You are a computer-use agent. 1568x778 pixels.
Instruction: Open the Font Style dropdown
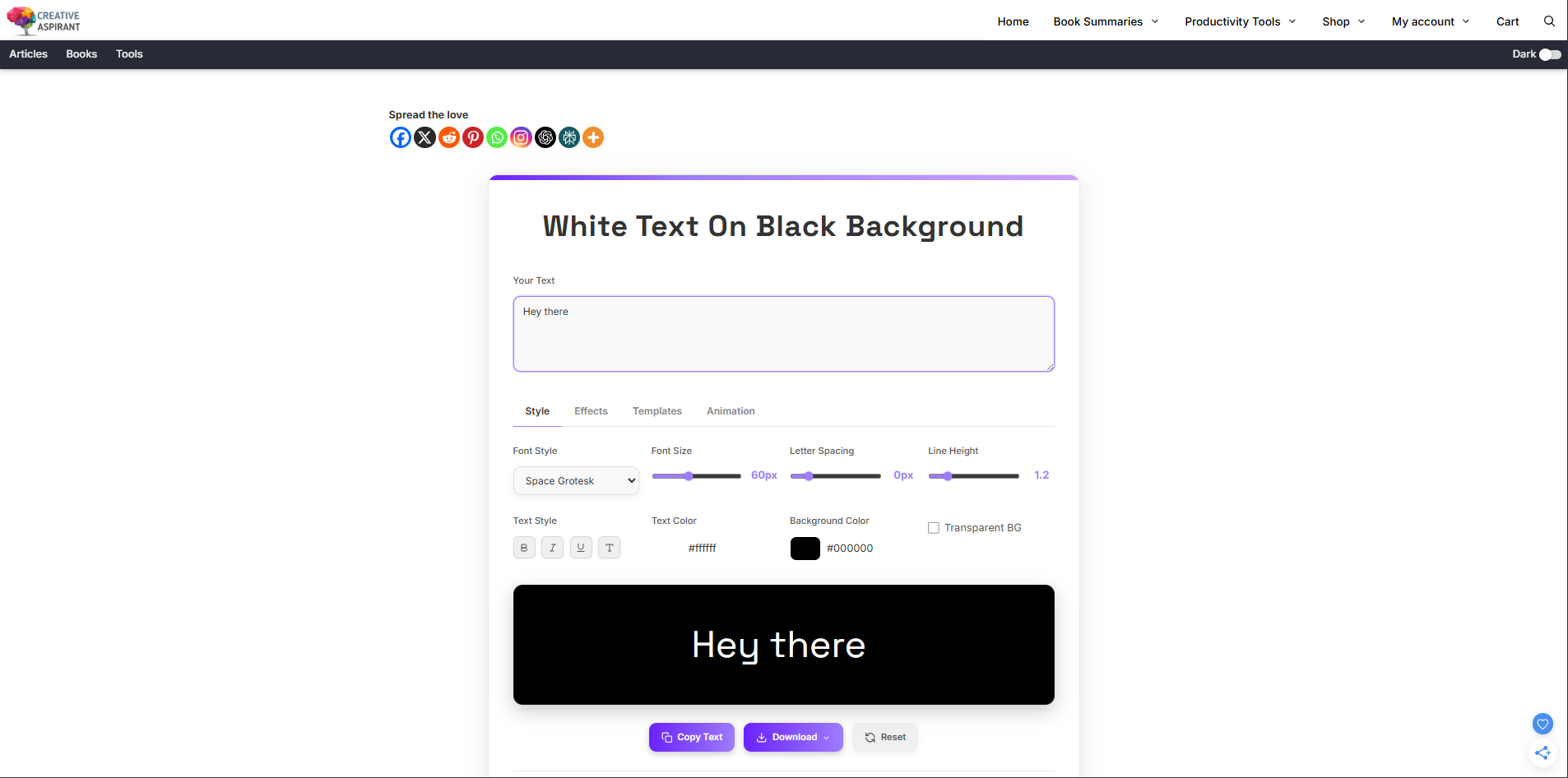[576, 480]
